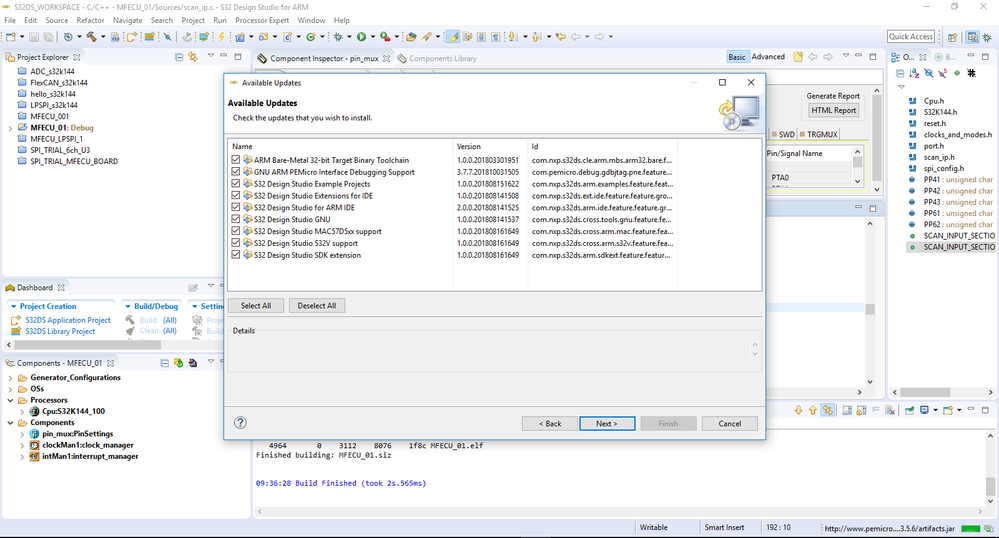Click the Run Last Tool icon in toolbar
Screen dimensions: 999x538
[384, 37]
